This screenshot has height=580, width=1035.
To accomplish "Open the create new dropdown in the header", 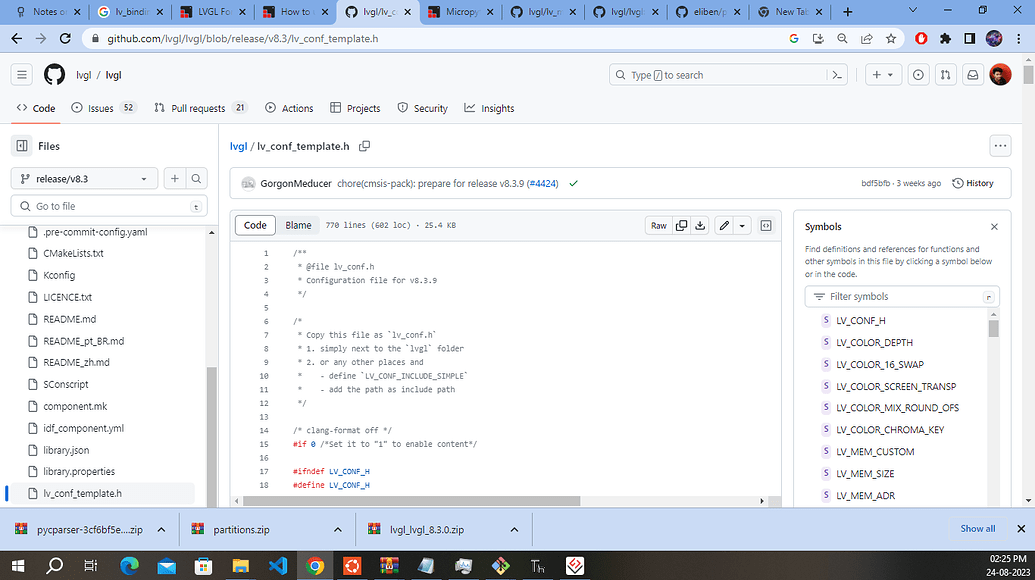I will (x=882, y=74).
